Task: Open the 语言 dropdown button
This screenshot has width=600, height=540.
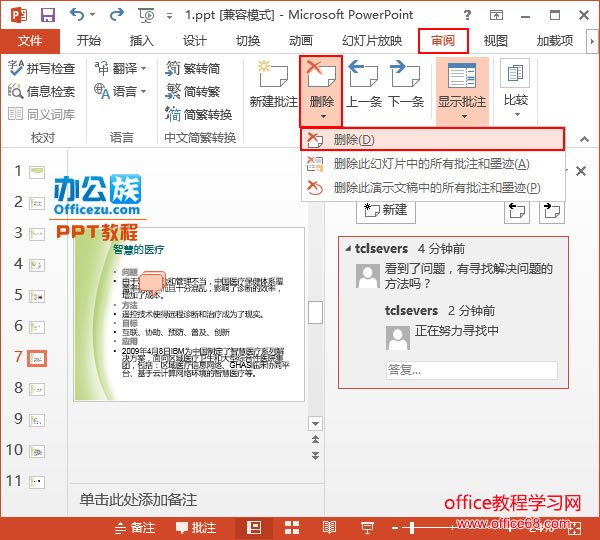Action: 120,91
